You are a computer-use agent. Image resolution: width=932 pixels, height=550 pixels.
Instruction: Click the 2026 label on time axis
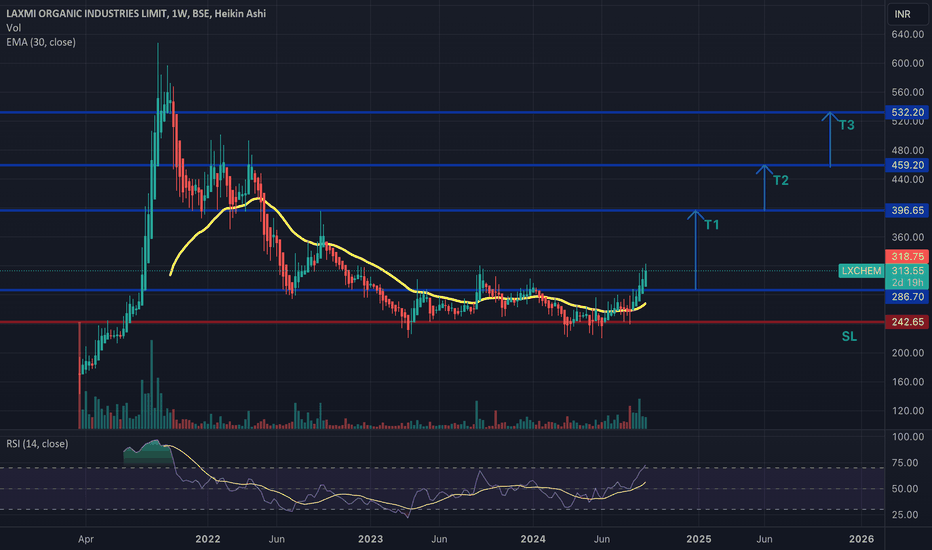coord(861,539)
